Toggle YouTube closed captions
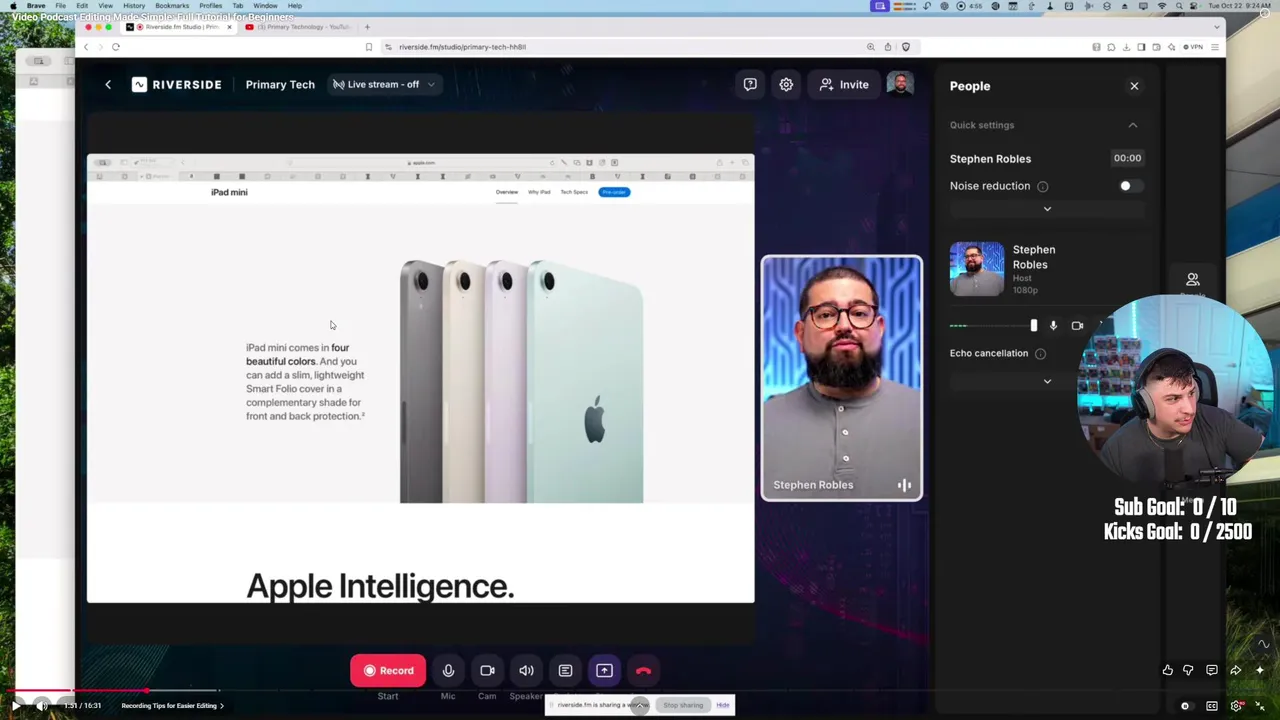The height and width of the screenshot is (720, 1280). tap(1212, 706)
